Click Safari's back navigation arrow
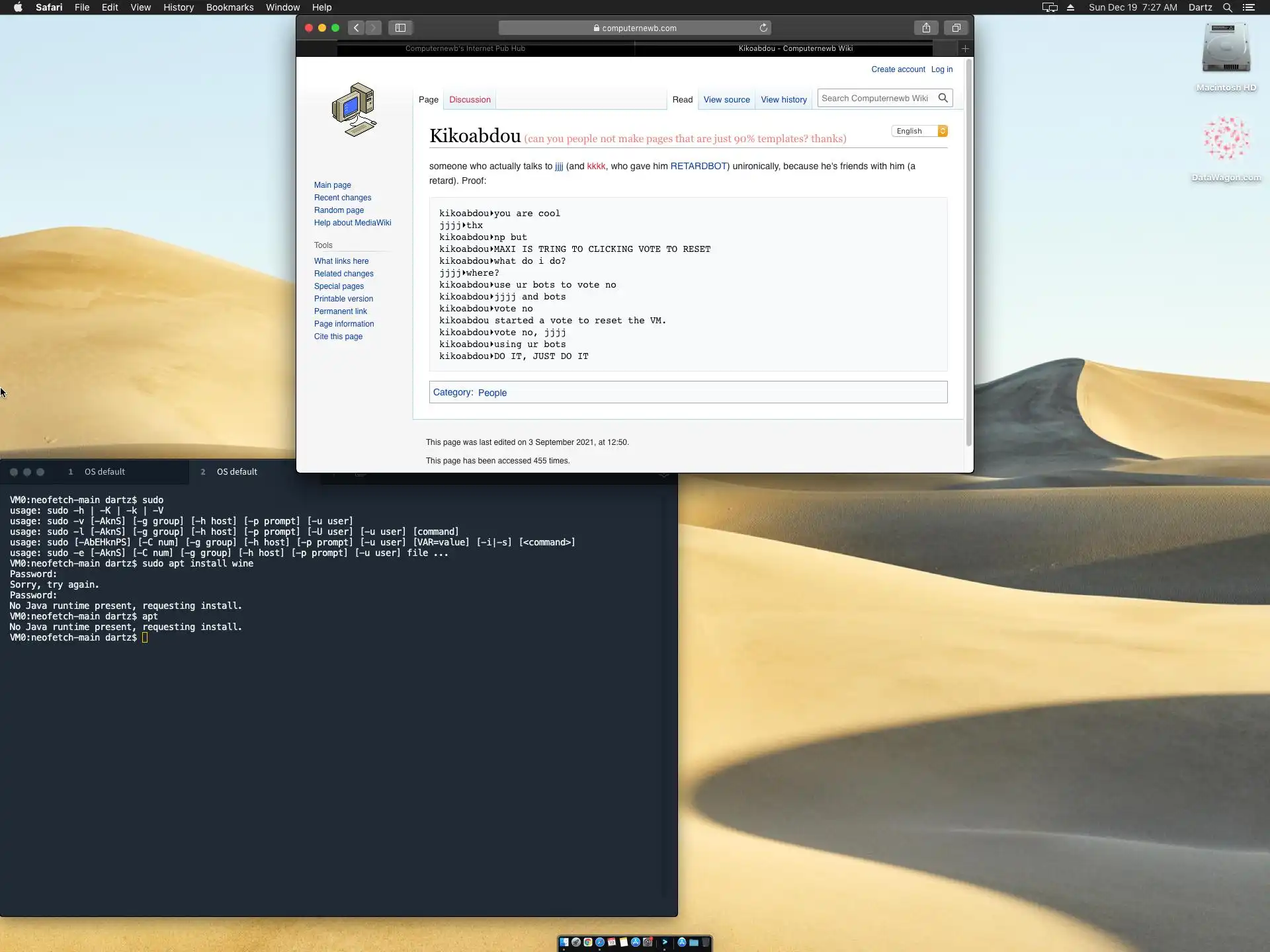Image resolution: width=1270 pixels, height=952 pixels. pos(356,28)
